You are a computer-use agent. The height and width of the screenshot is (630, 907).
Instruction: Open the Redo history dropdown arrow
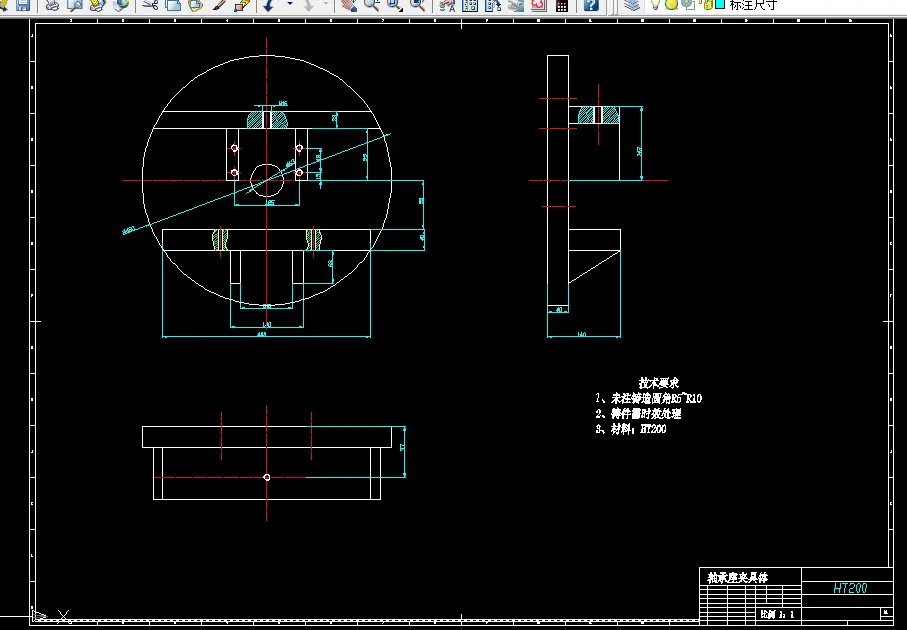[x=326, y=4]
